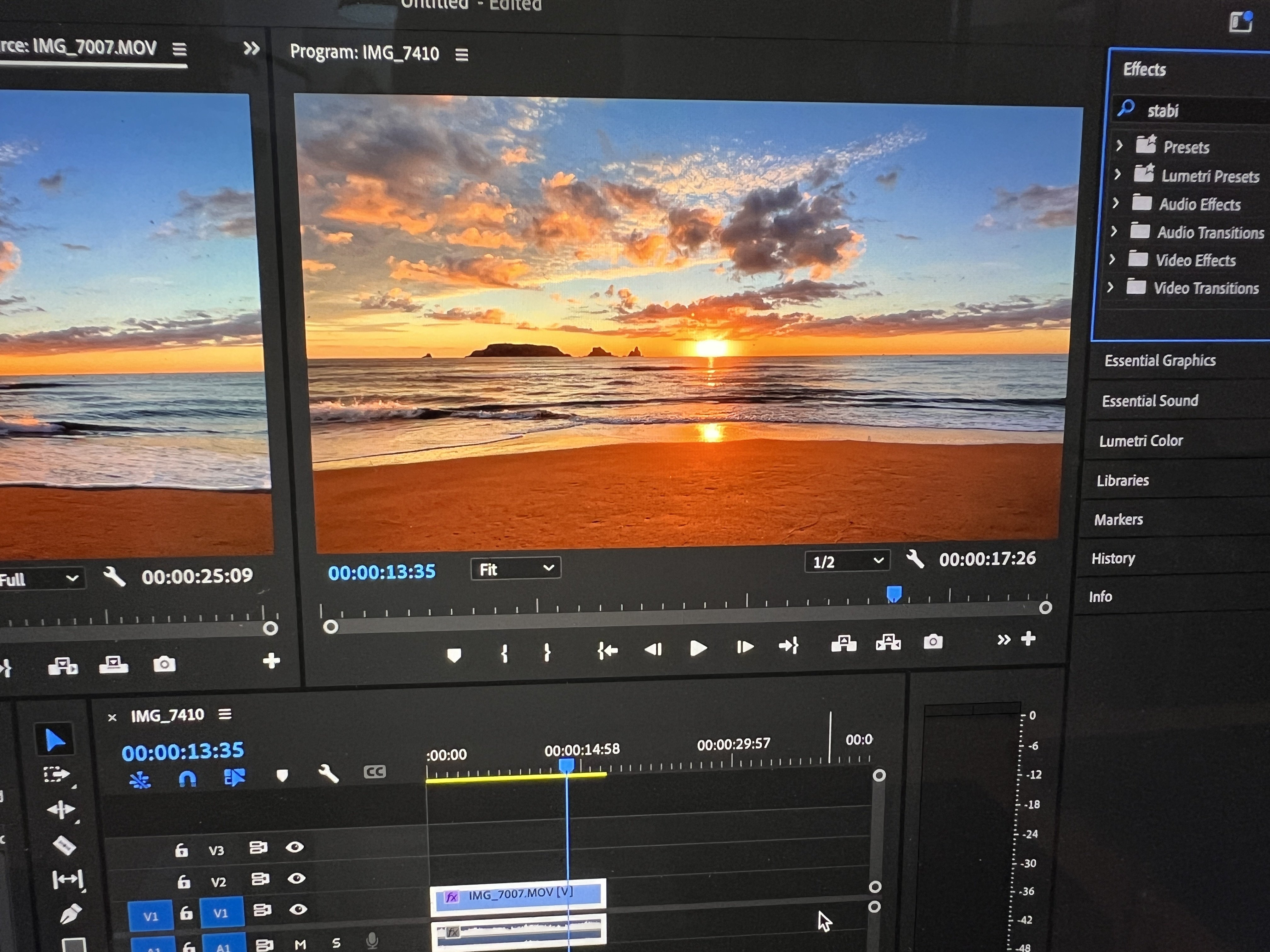This screenshot has width=1270, height=952.
Task: Select the Track Select Forward tool
Action: tap(56, 775)
